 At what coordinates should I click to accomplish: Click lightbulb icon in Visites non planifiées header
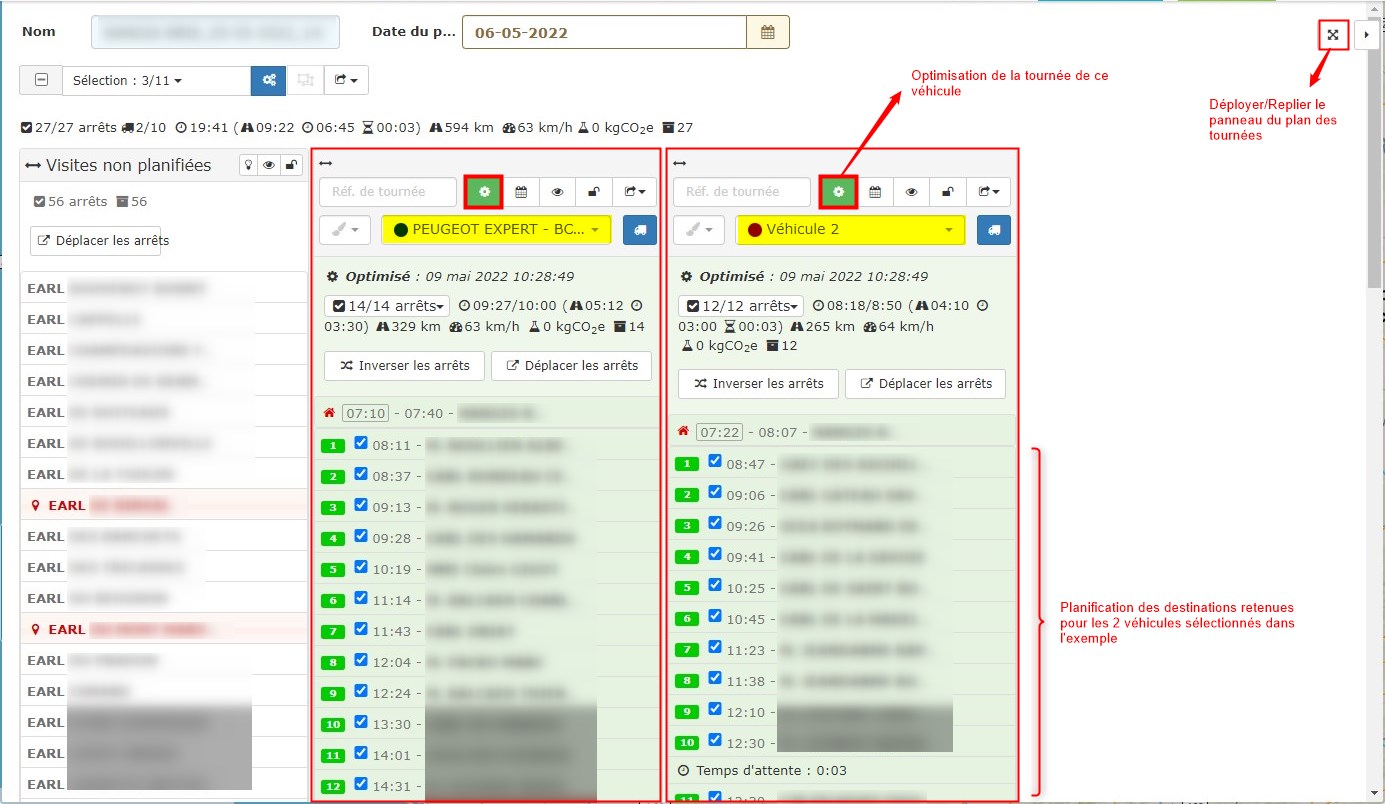pyautogui.click(x=248, y=166)
